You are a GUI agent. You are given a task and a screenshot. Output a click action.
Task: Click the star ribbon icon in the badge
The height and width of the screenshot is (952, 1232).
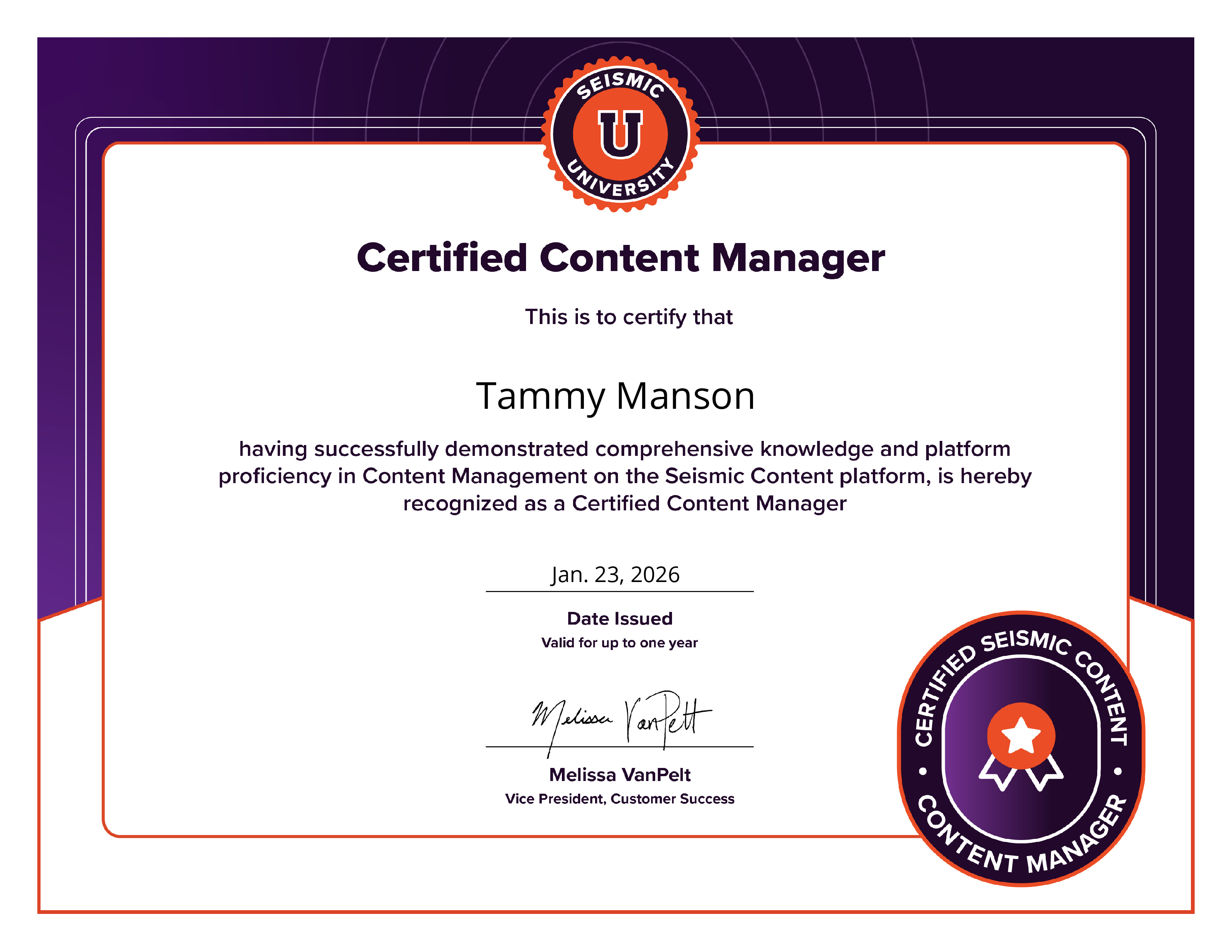click(1021, 747)
